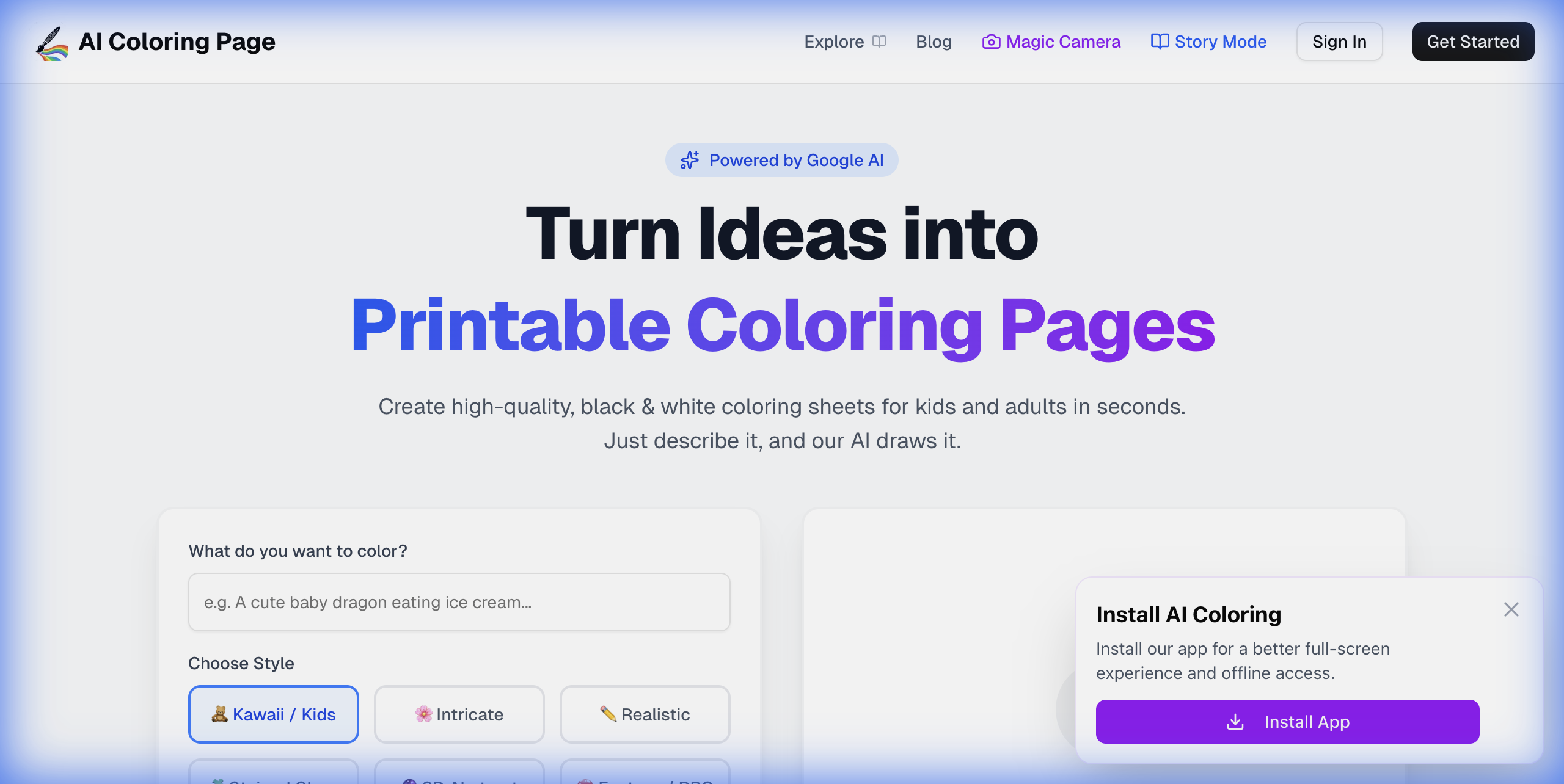Screen dimensions: 1564x784
Task: Click the Sign In button
Action: [x=1339, y=42]
